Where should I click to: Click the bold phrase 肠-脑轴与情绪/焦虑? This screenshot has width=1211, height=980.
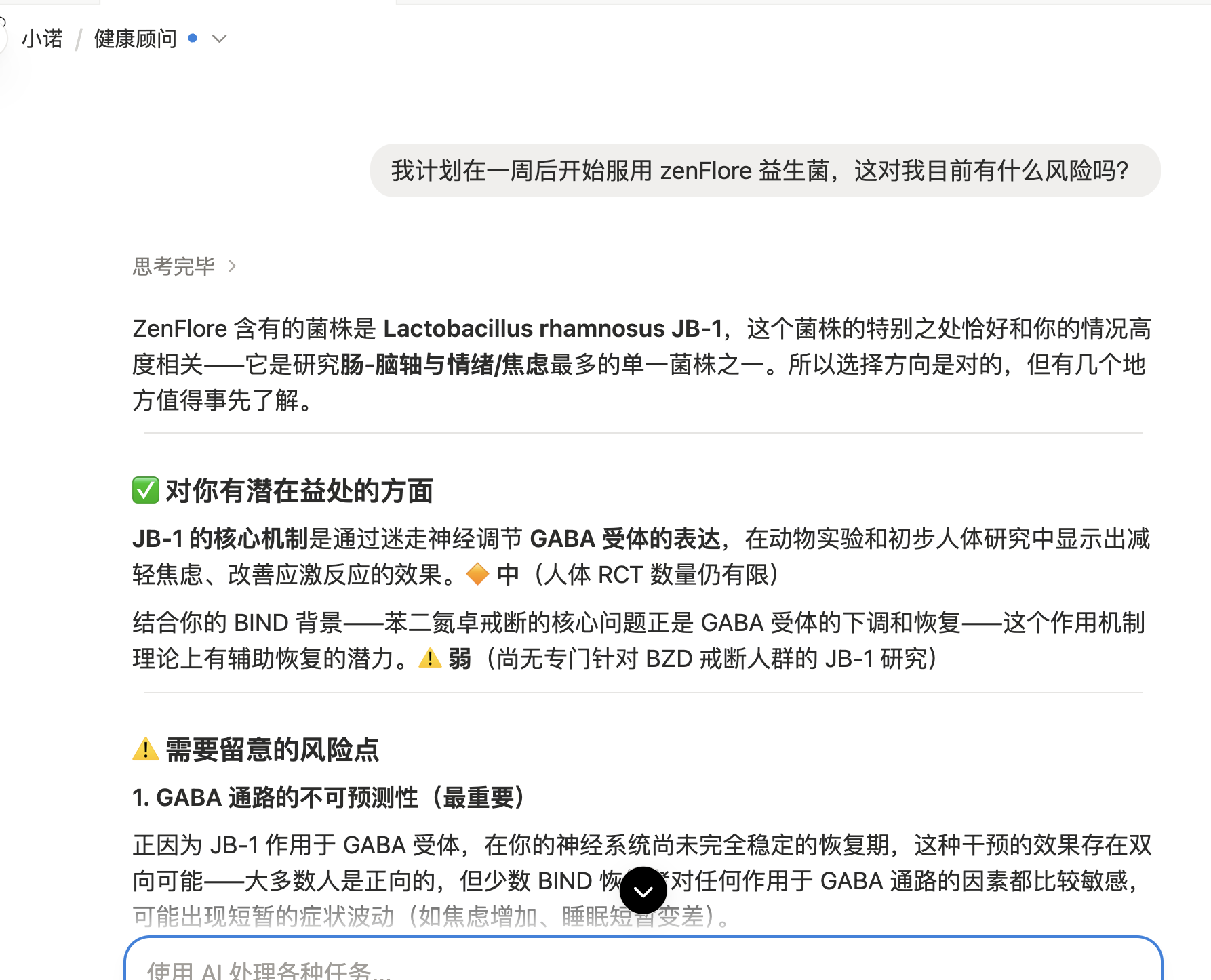pos(444,365)
